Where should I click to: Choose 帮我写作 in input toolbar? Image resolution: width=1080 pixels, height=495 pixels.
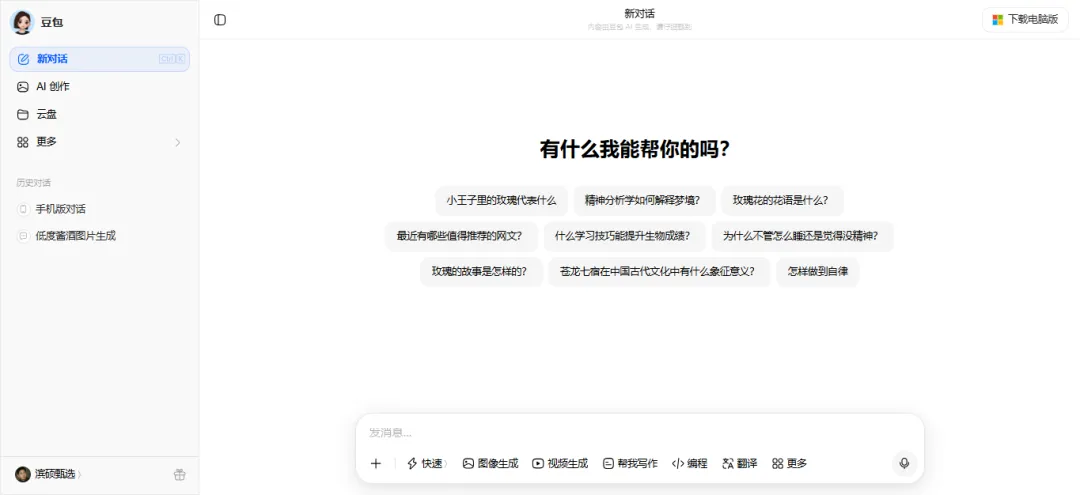(630, 463)
